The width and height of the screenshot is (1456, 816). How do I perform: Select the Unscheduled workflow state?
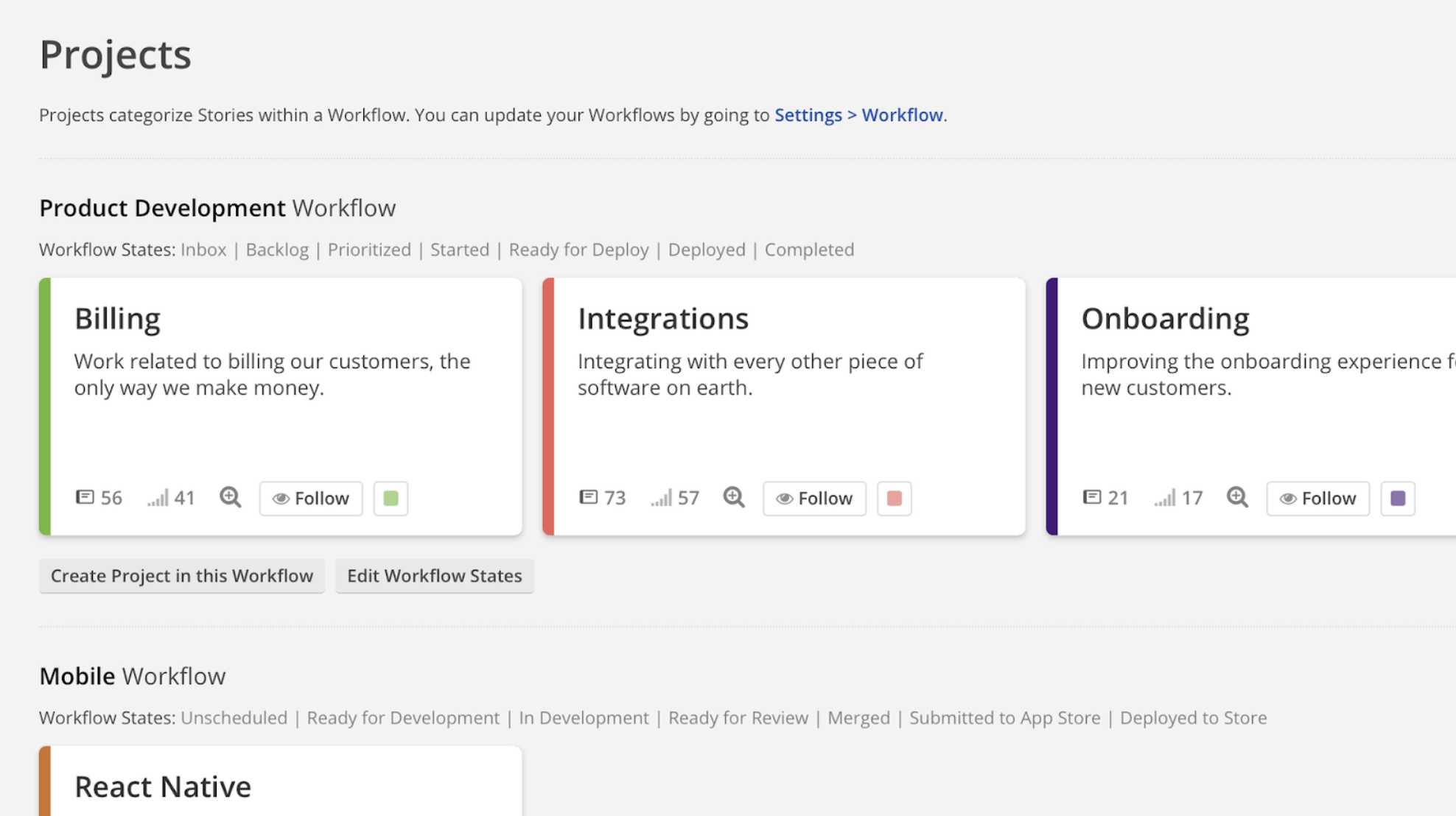click(x=234, y=718)
